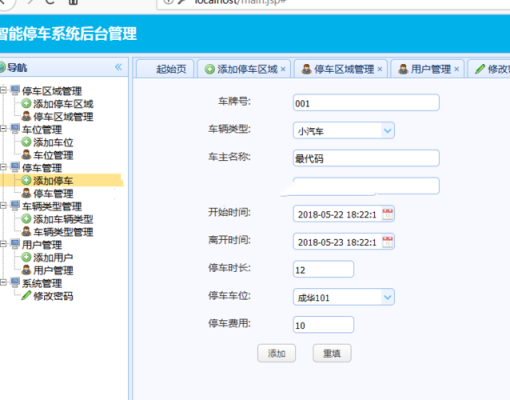Click the 添加 submit button
The height and width of the screenshot is (400, 510).
pyautogui.click(x=276, y=353)
